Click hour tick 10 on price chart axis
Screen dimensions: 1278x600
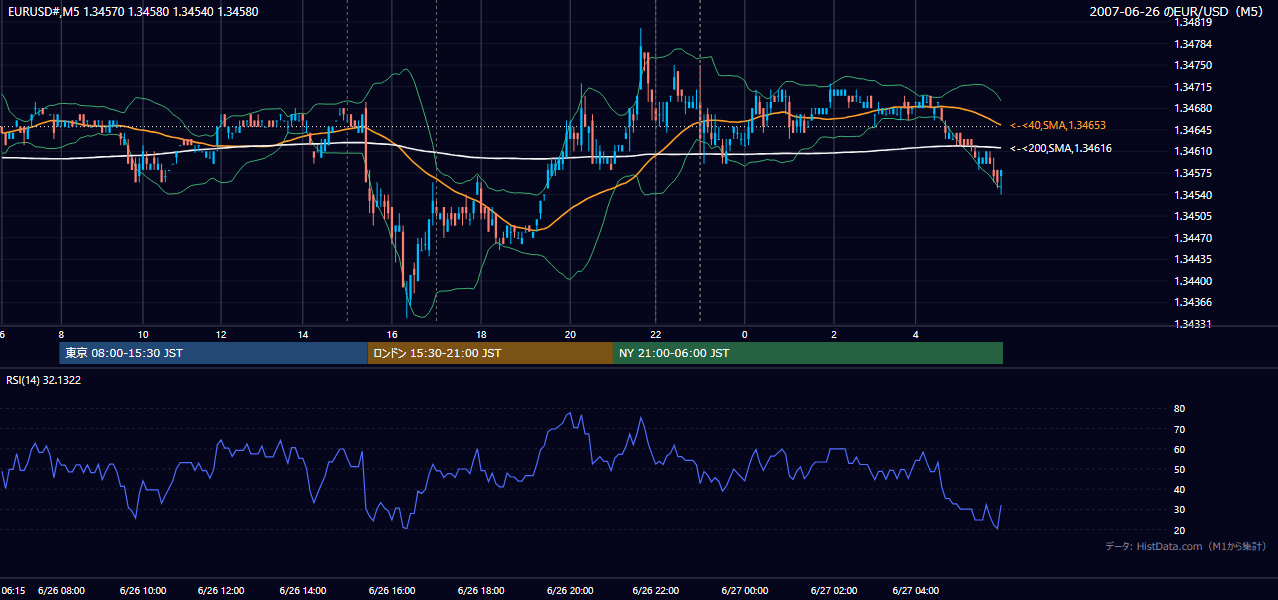click(143, 334)
